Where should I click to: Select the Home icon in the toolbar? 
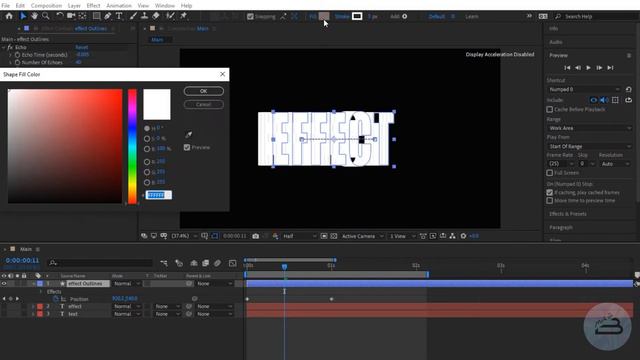(x=9, y=16)
